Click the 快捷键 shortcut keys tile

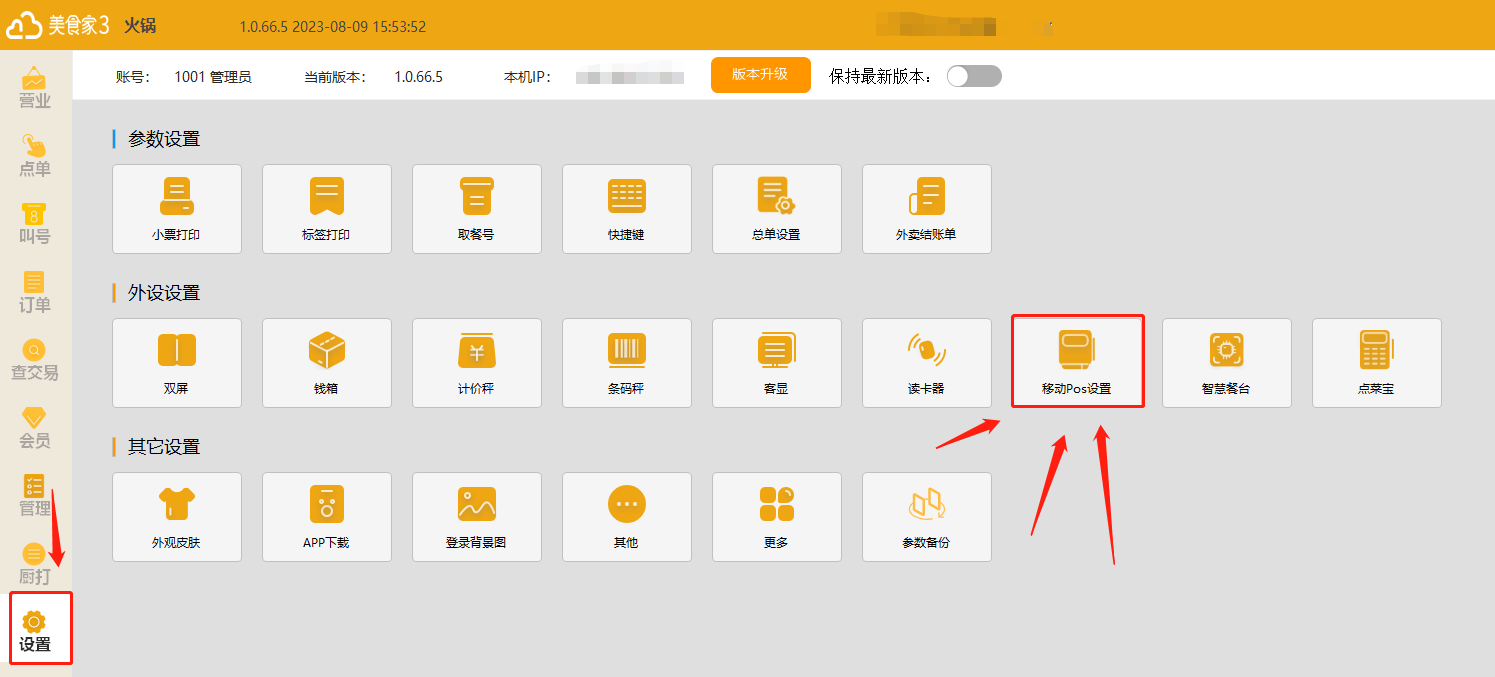tap(627, 209)
